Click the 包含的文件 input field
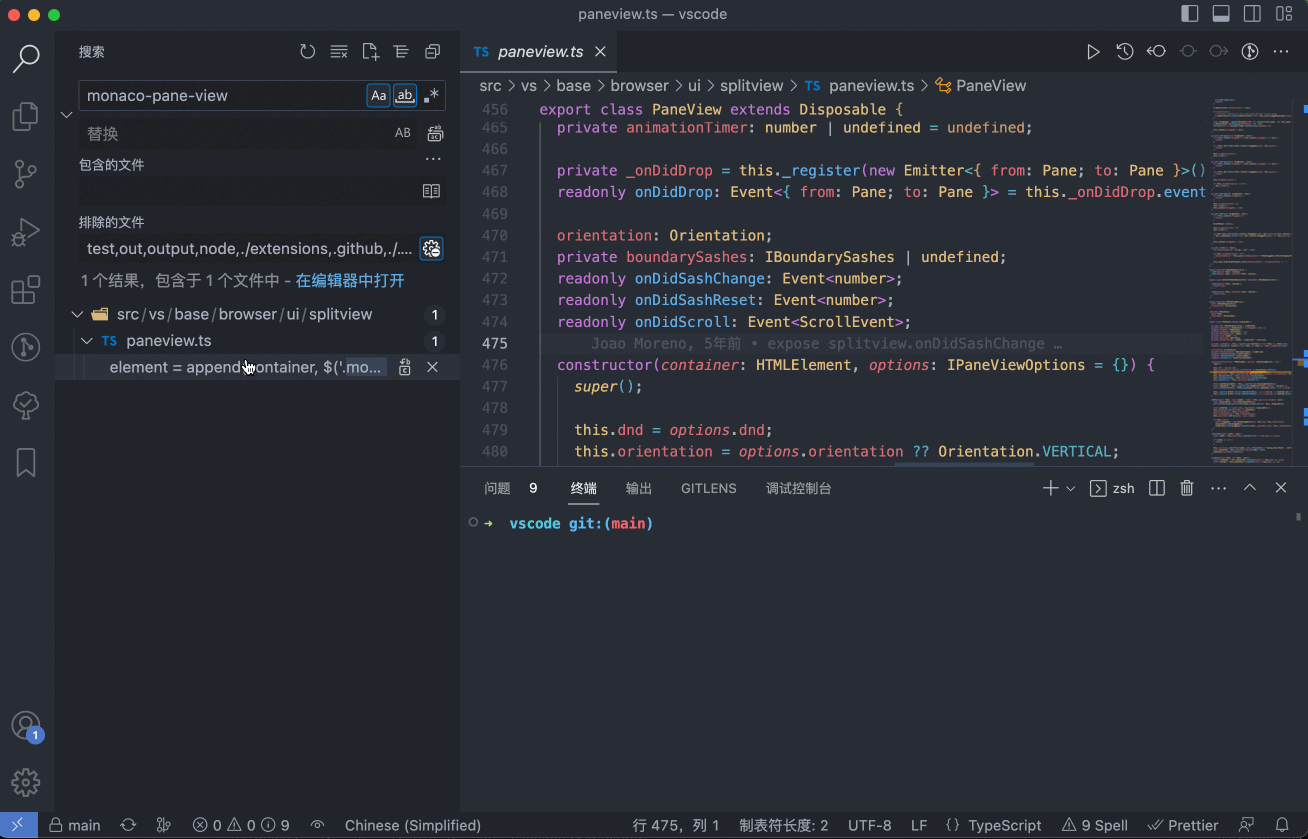1308x839 pixels. click(x=249, y=191)
